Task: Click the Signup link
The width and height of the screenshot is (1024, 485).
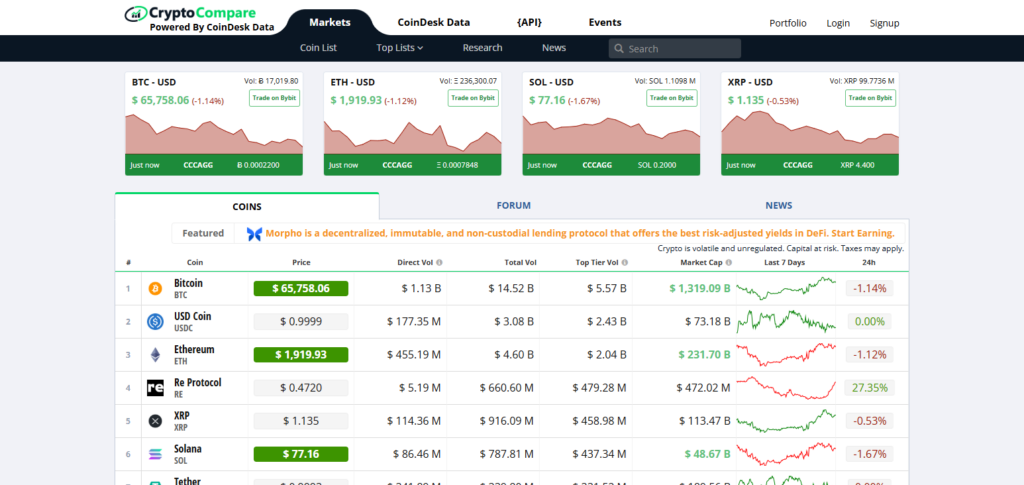Action: pyautogui.click(x=884, y=23)
